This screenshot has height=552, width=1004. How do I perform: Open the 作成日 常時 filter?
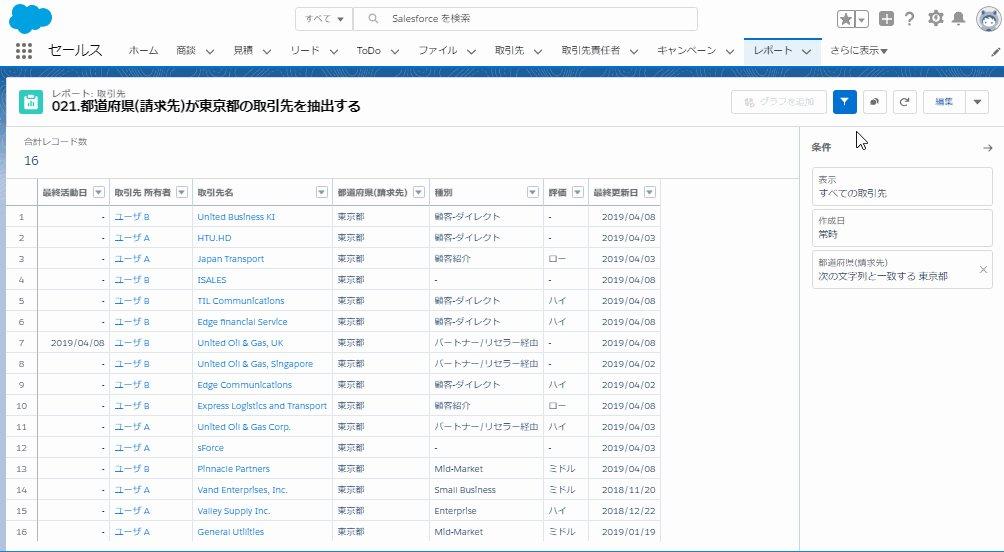click(902, 227)
